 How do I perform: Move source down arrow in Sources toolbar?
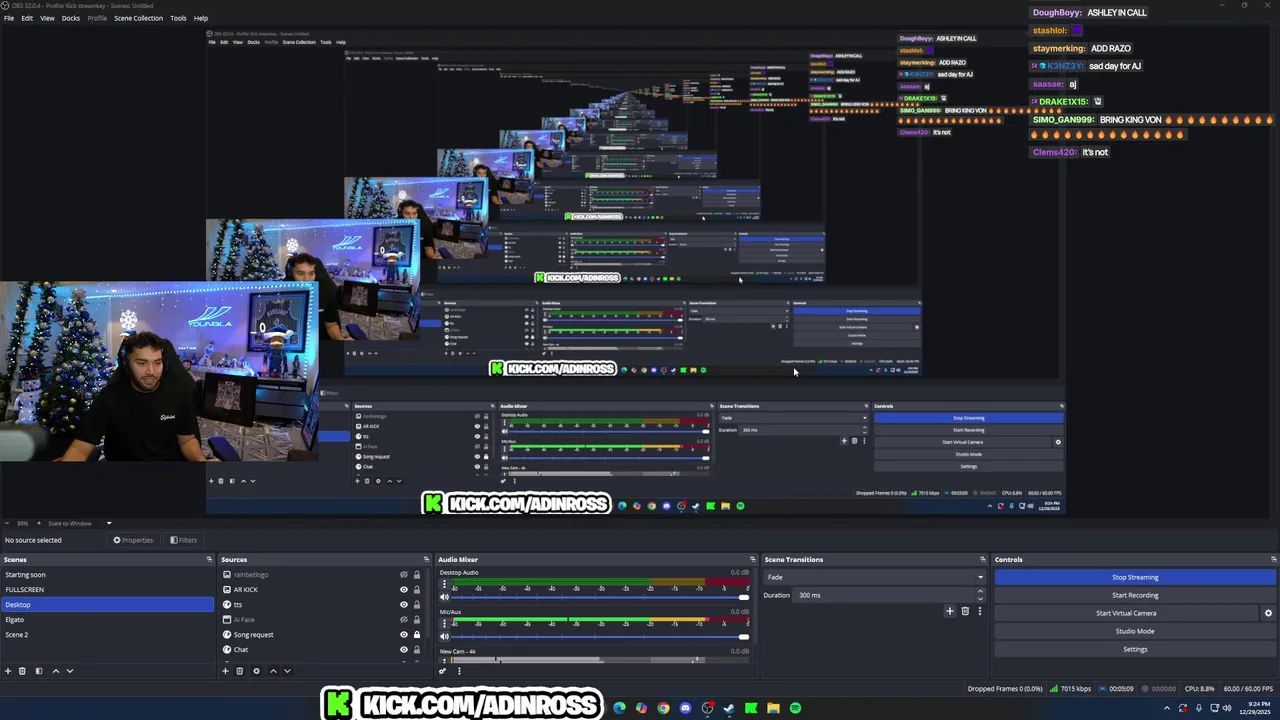[x=287, y=671]
